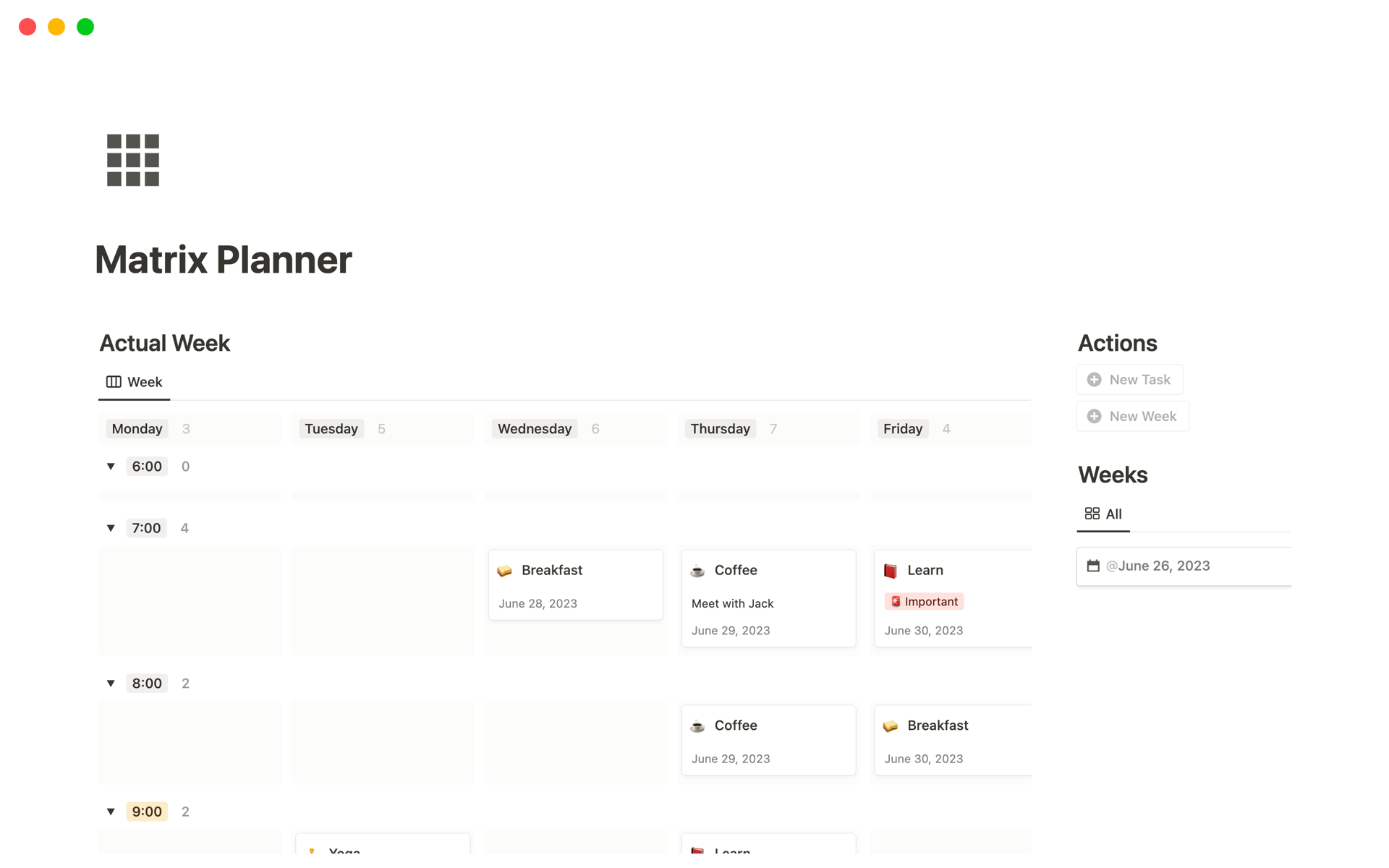Click the red book icon on Friday Learn card
The image size is (1389, 868).
891,571
